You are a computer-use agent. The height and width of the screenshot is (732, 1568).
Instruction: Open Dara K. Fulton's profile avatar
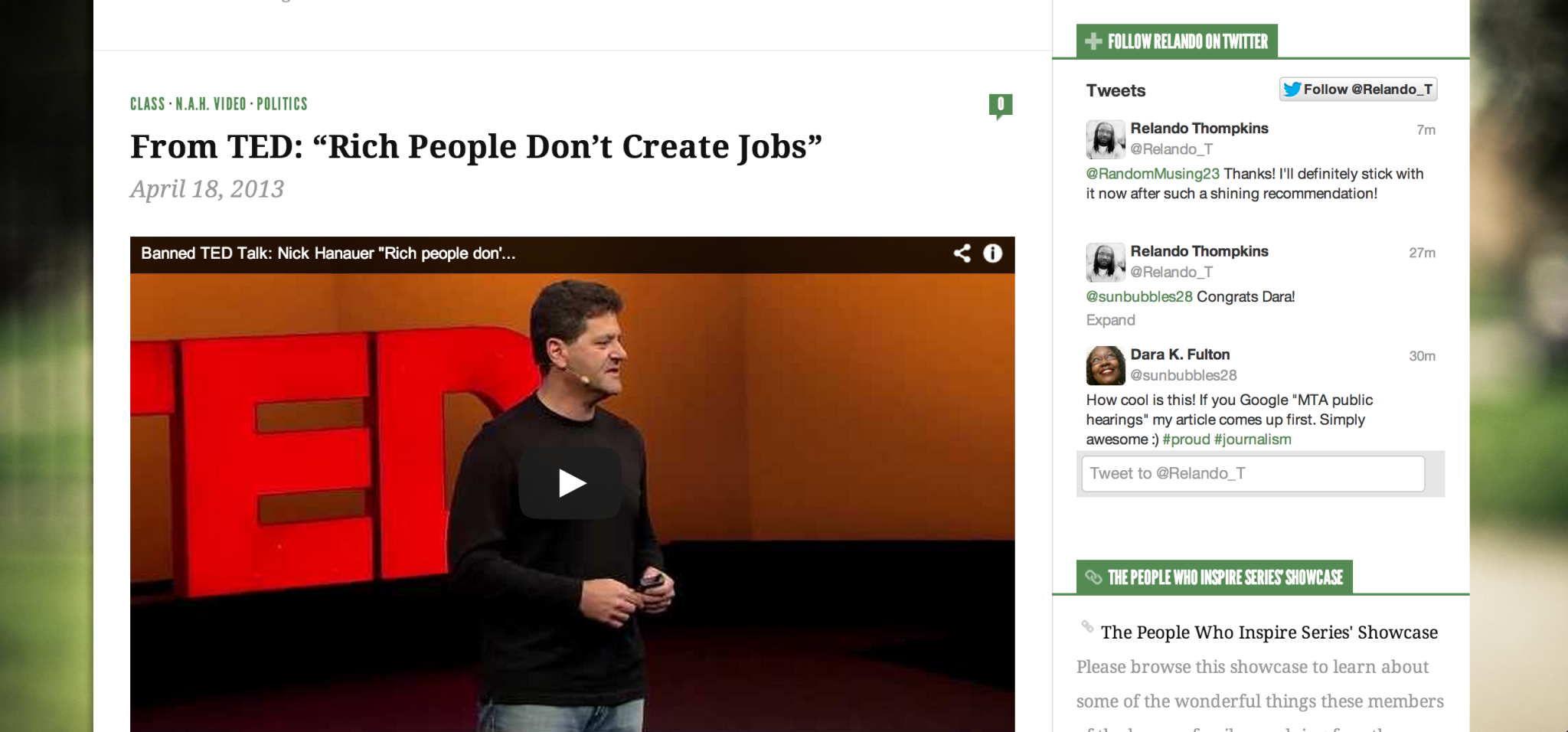click(x=1105, y=365)
